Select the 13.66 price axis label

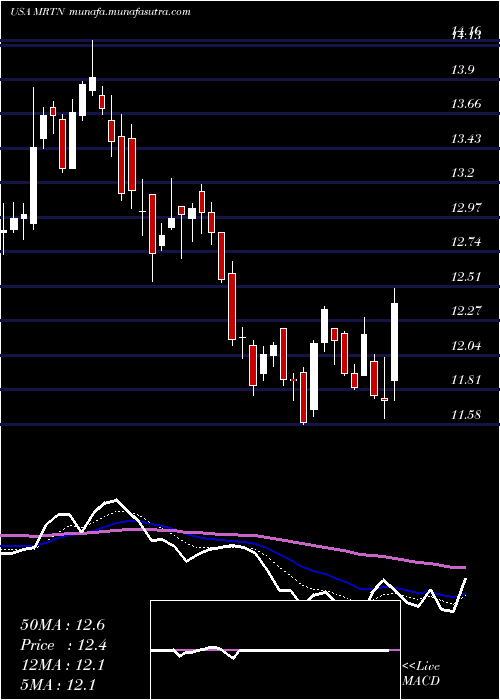tap(468, 104)
